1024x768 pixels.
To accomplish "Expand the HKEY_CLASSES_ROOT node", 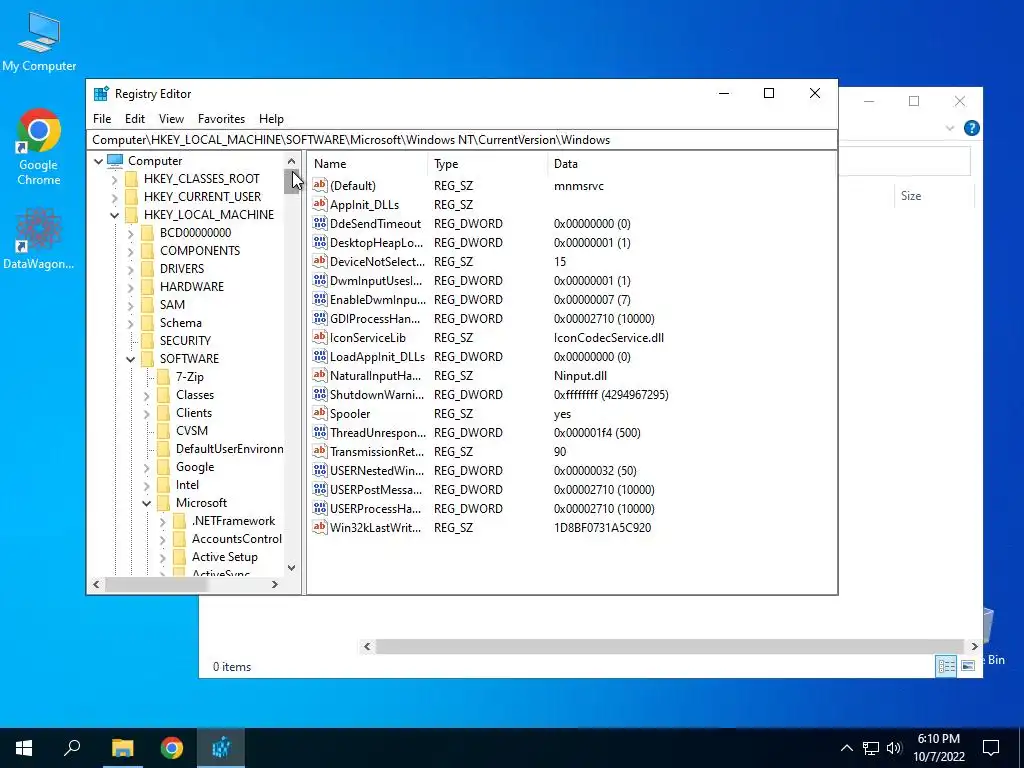I will (x=114, y=179).
